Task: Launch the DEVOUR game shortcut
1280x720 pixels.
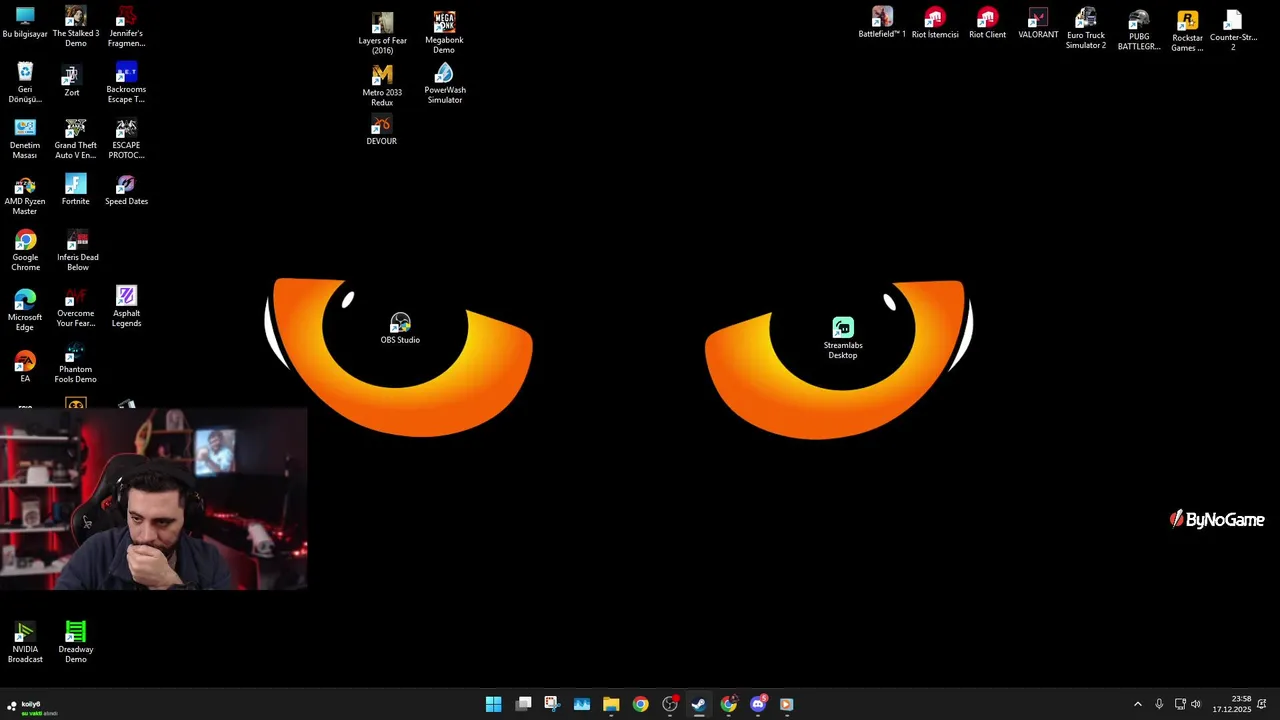Action: tap(381, 131)
